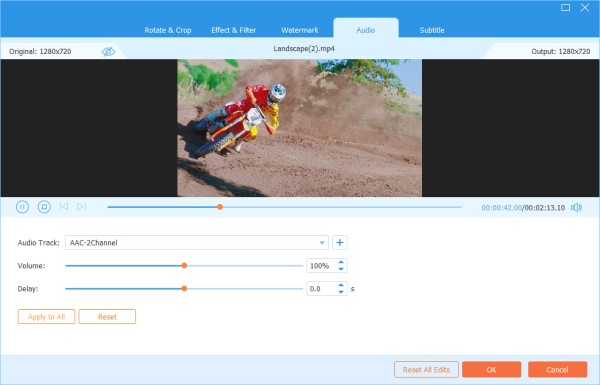This screenshot has width=600, height=385.
Task: Stop the video playback
Action: pos(44,207)
